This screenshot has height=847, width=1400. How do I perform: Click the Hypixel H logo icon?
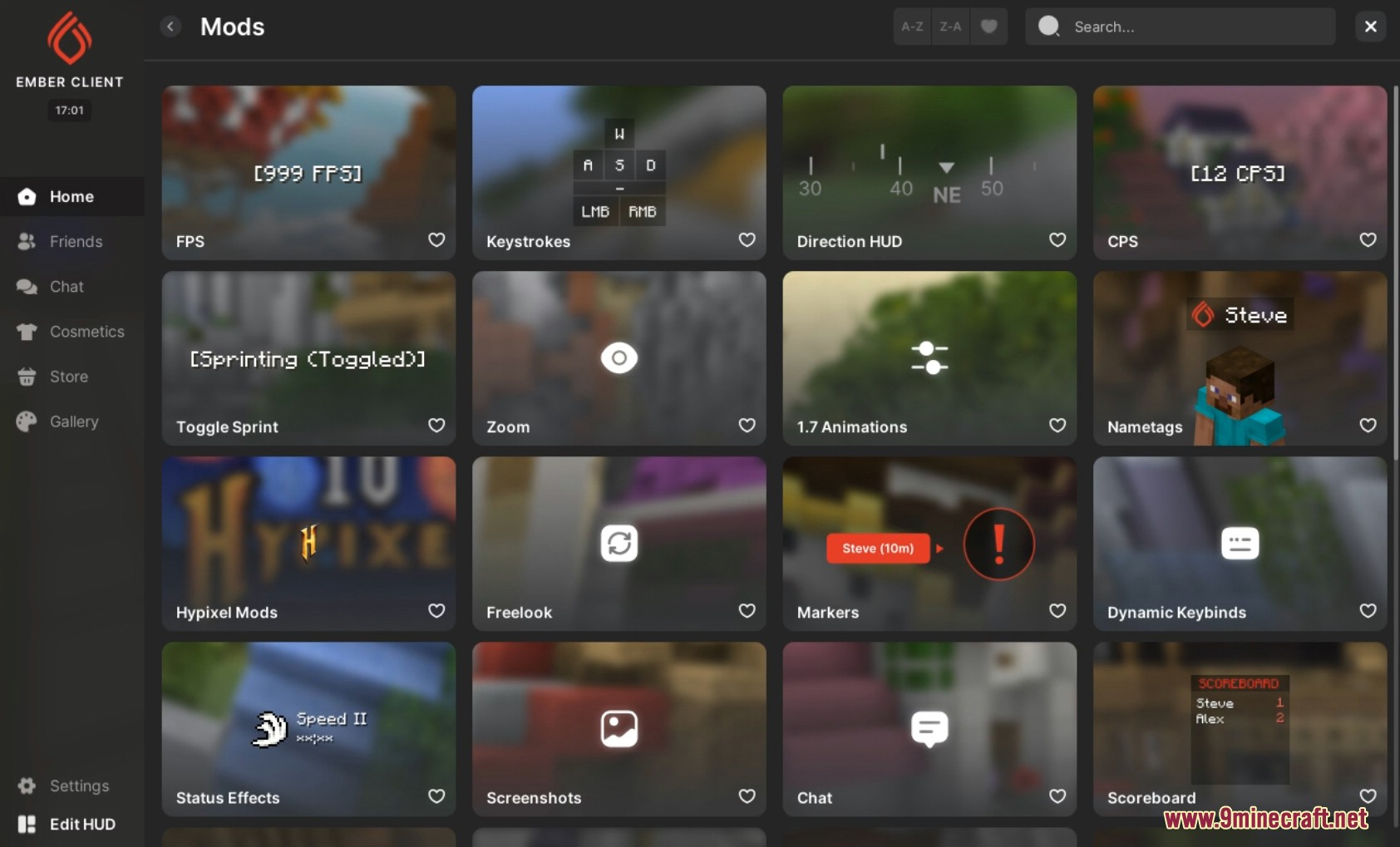coord(308,543)
